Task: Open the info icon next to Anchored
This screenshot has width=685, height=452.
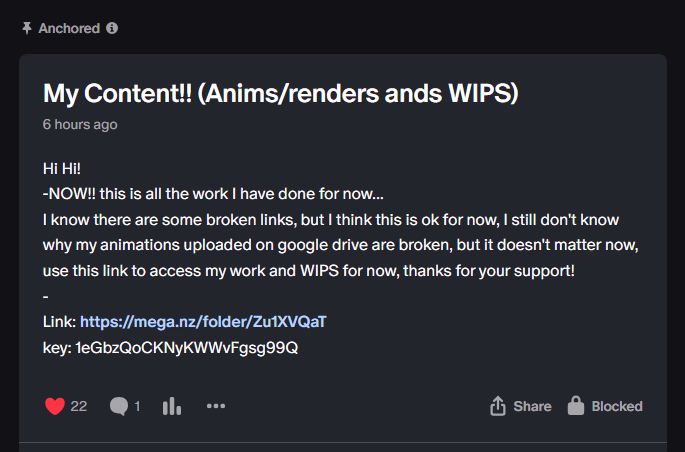Action: 112,29
